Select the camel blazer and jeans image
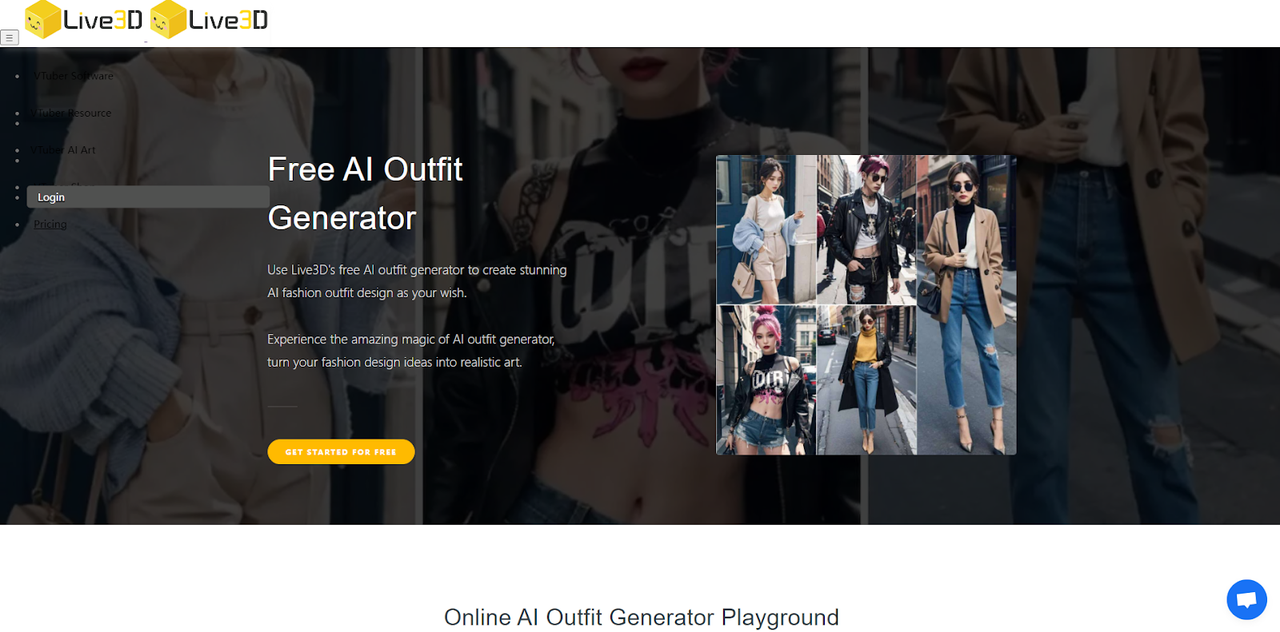This screenshot has height=632, width=1280. point(966,305)
